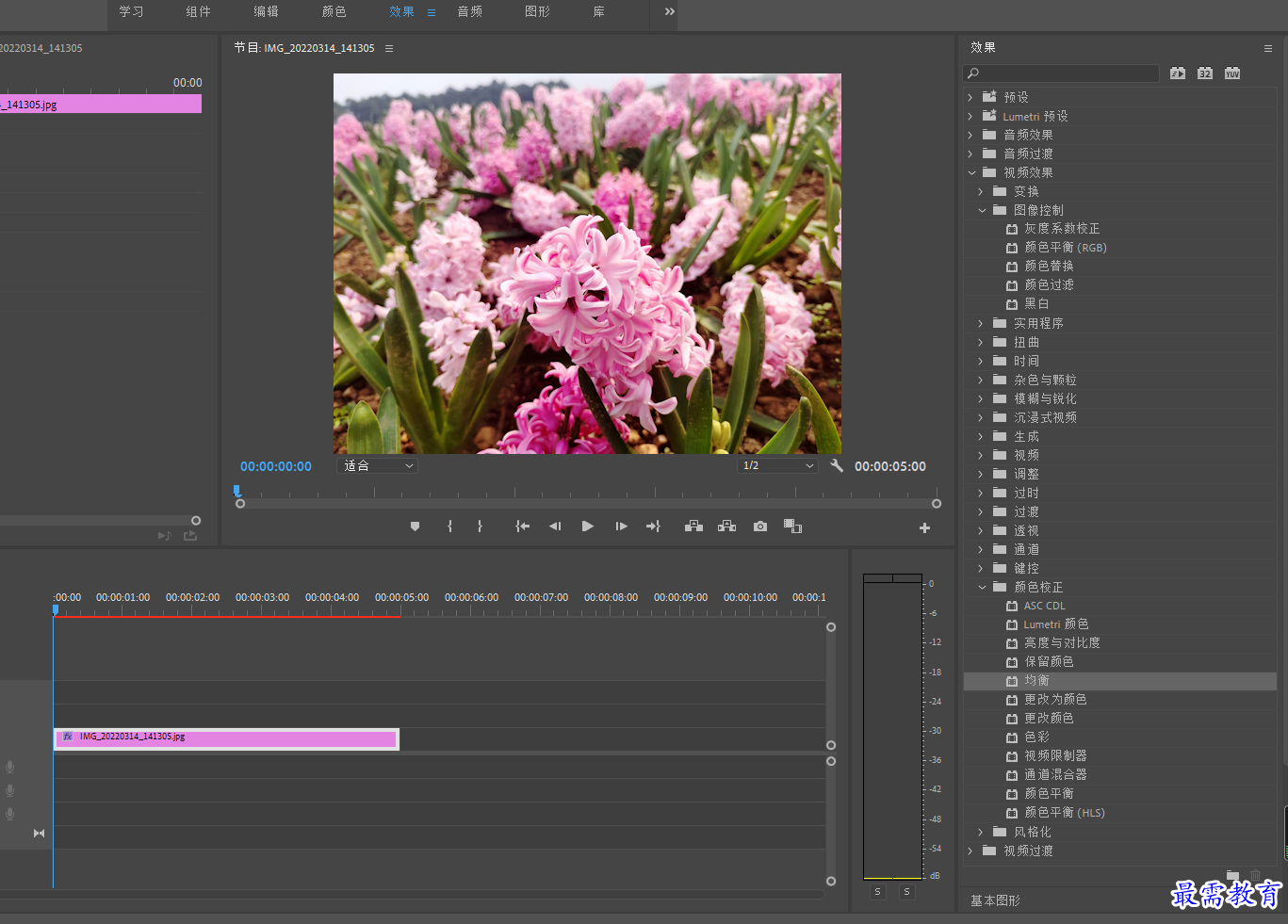Select the 颜色平衡 (HLS) effect

tap(1065, 813)
